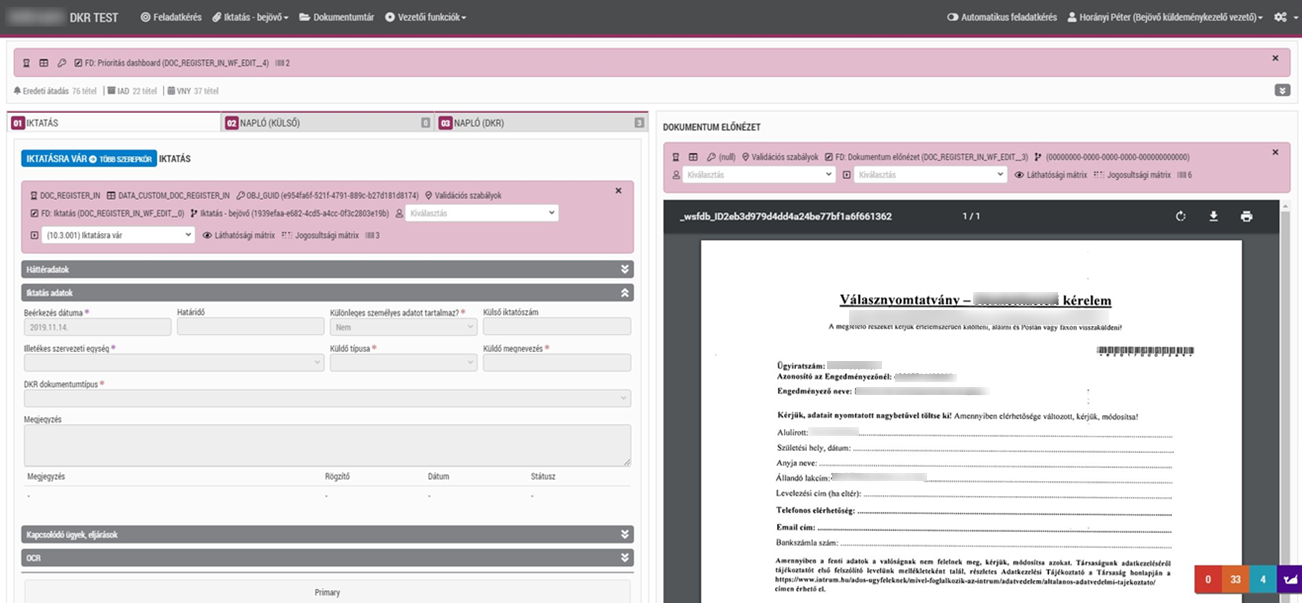The height and width of the screenshot is (603, 1302).
Task: Click play-square icon beside Iktatásra vár dropdown
Action: coord(35,235)
